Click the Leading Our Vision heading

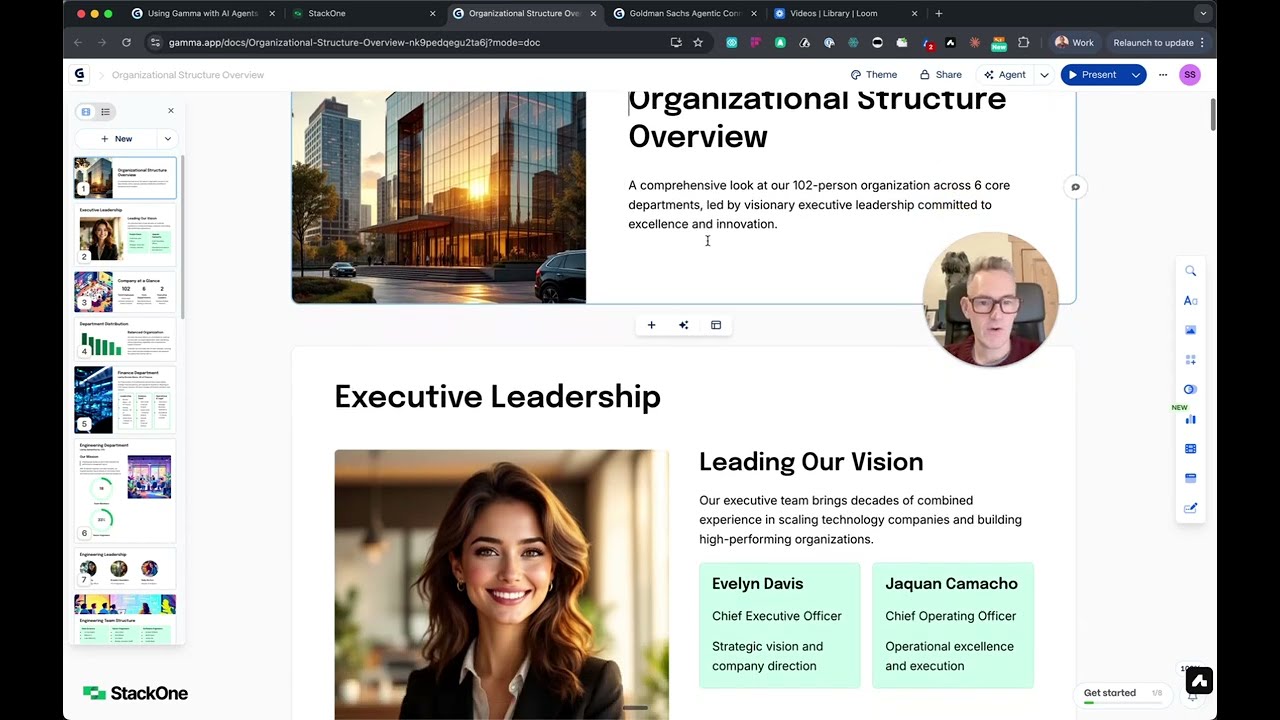811,462
